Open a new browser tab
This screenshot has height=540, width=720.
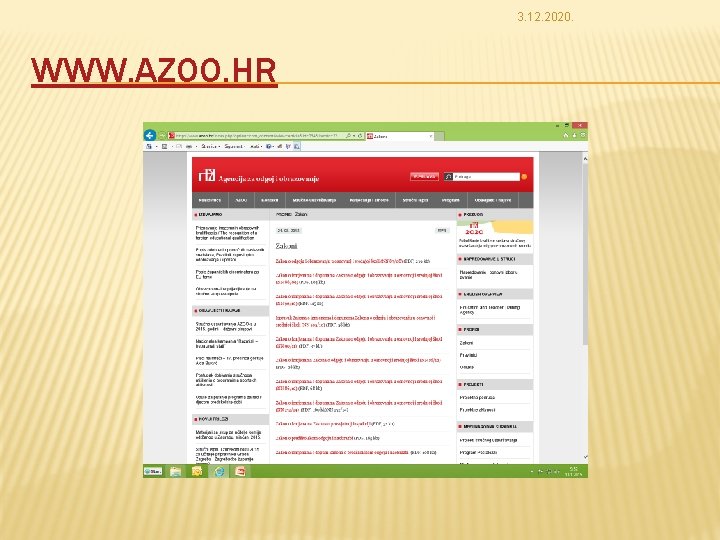(439, 136)
